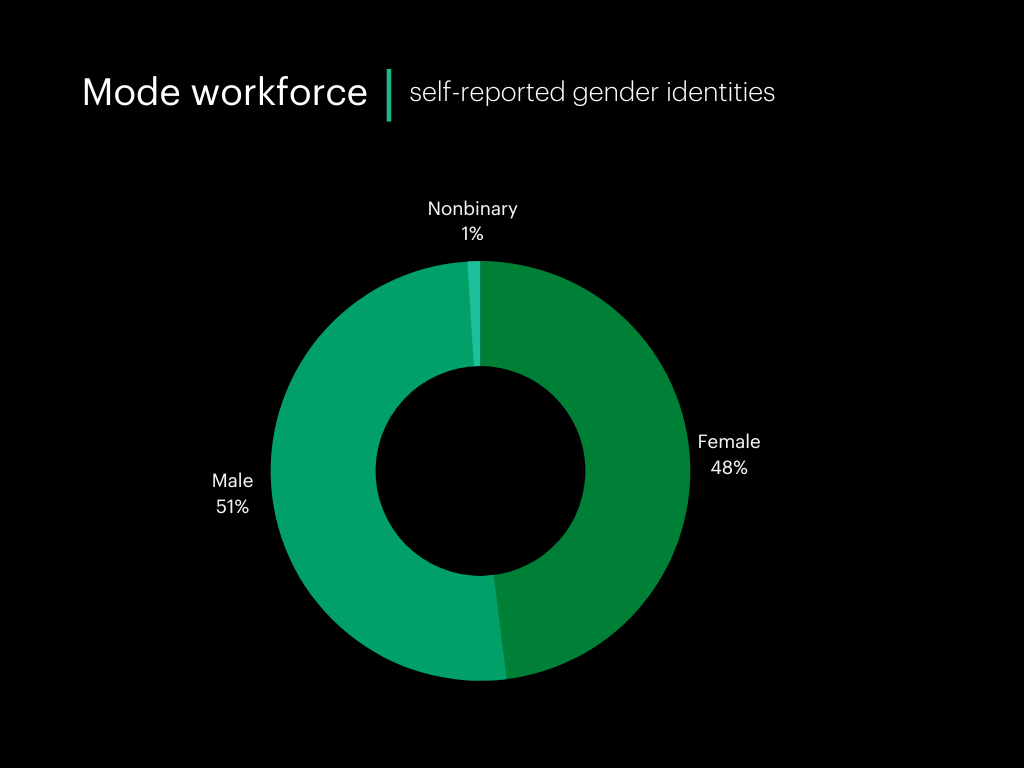
Task: Click the 51% percentage value
Action: point(232,507)
